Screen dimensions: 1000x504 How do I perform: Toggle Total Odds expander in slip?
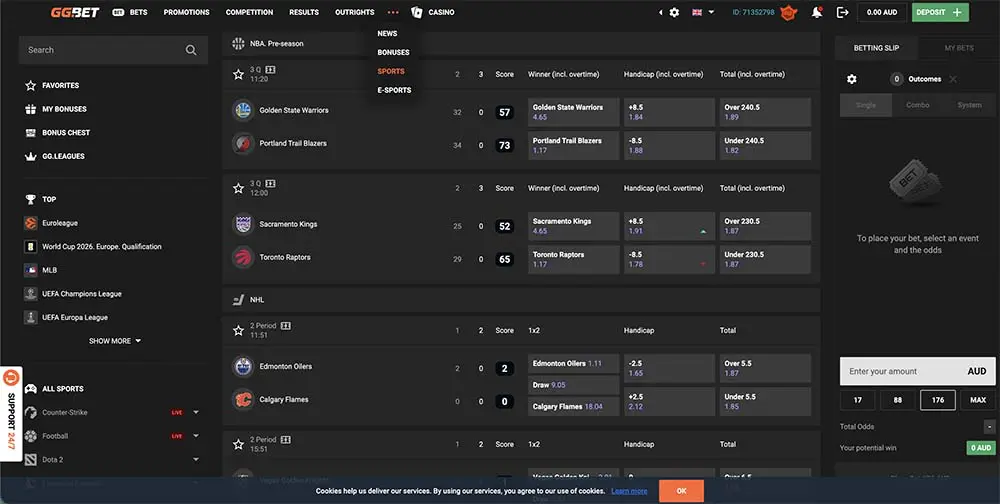pos(989,427)
